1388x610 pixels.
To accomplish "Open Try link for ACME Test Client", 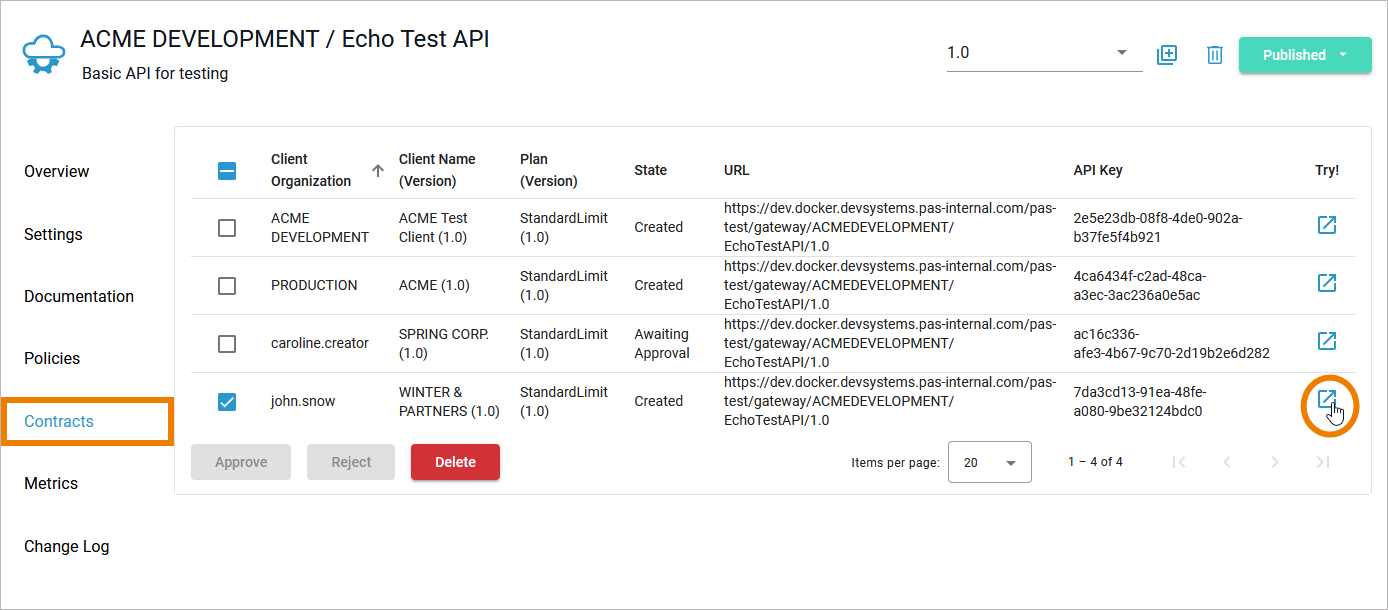I will tap(1327, 225).
